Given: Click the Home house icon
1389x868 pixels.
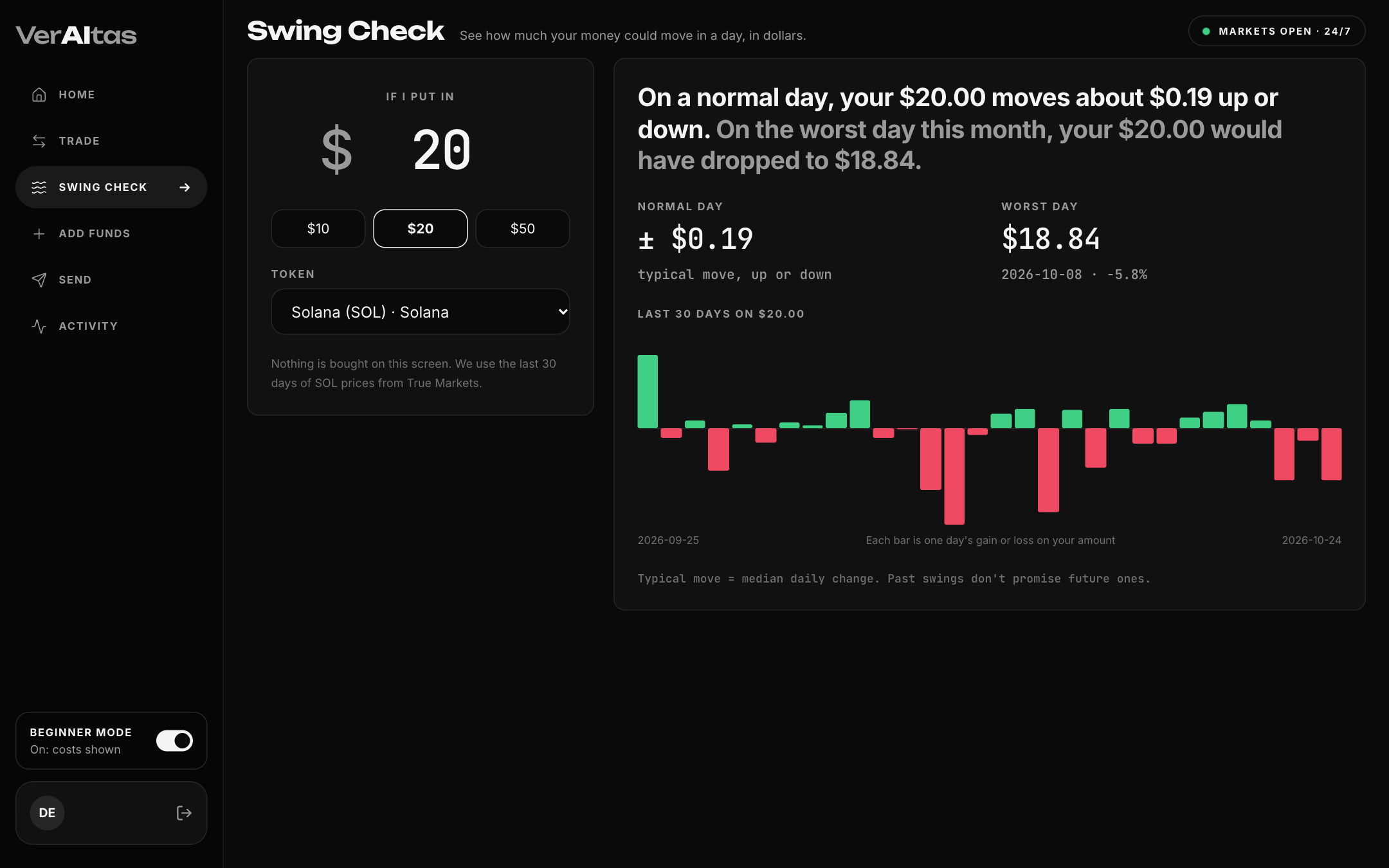Looking at the screenshot, I should pos(39,95).
